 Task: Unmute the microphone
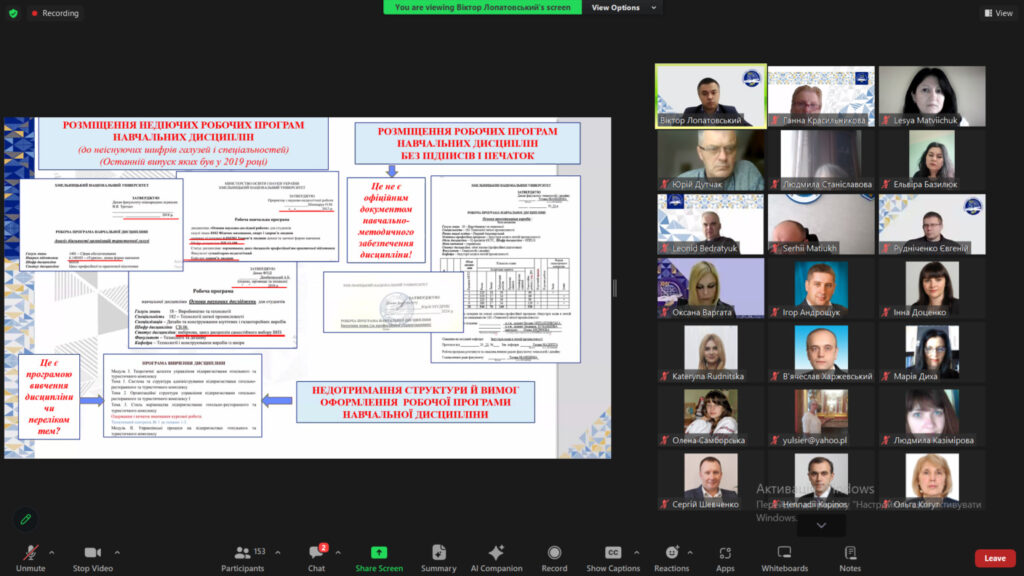pyautogui.click(x=31, y=557)
